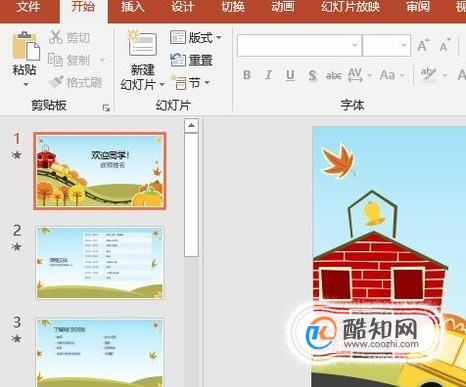Screen dimensions: 466x387
Task: Click the strikethrough abc icon
Action: [x=334, y=76]
